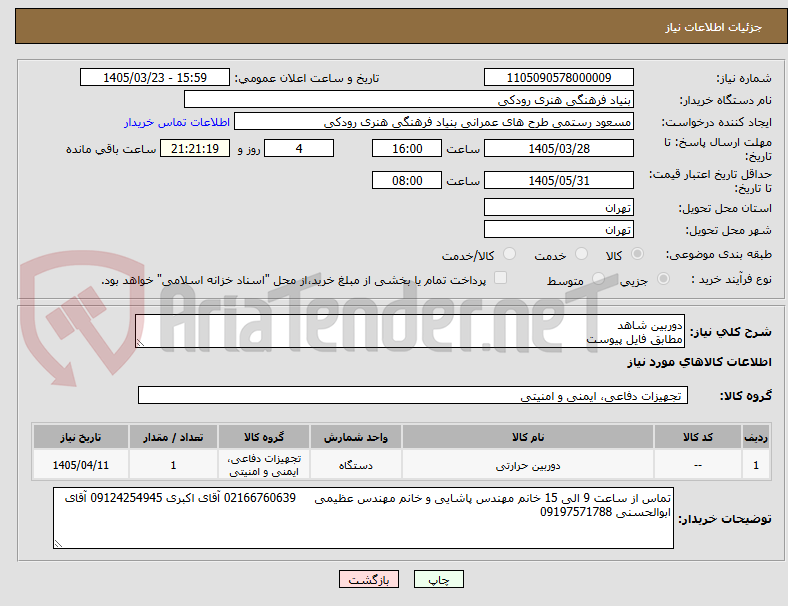Click the buyer notes text area

(363, 518)
